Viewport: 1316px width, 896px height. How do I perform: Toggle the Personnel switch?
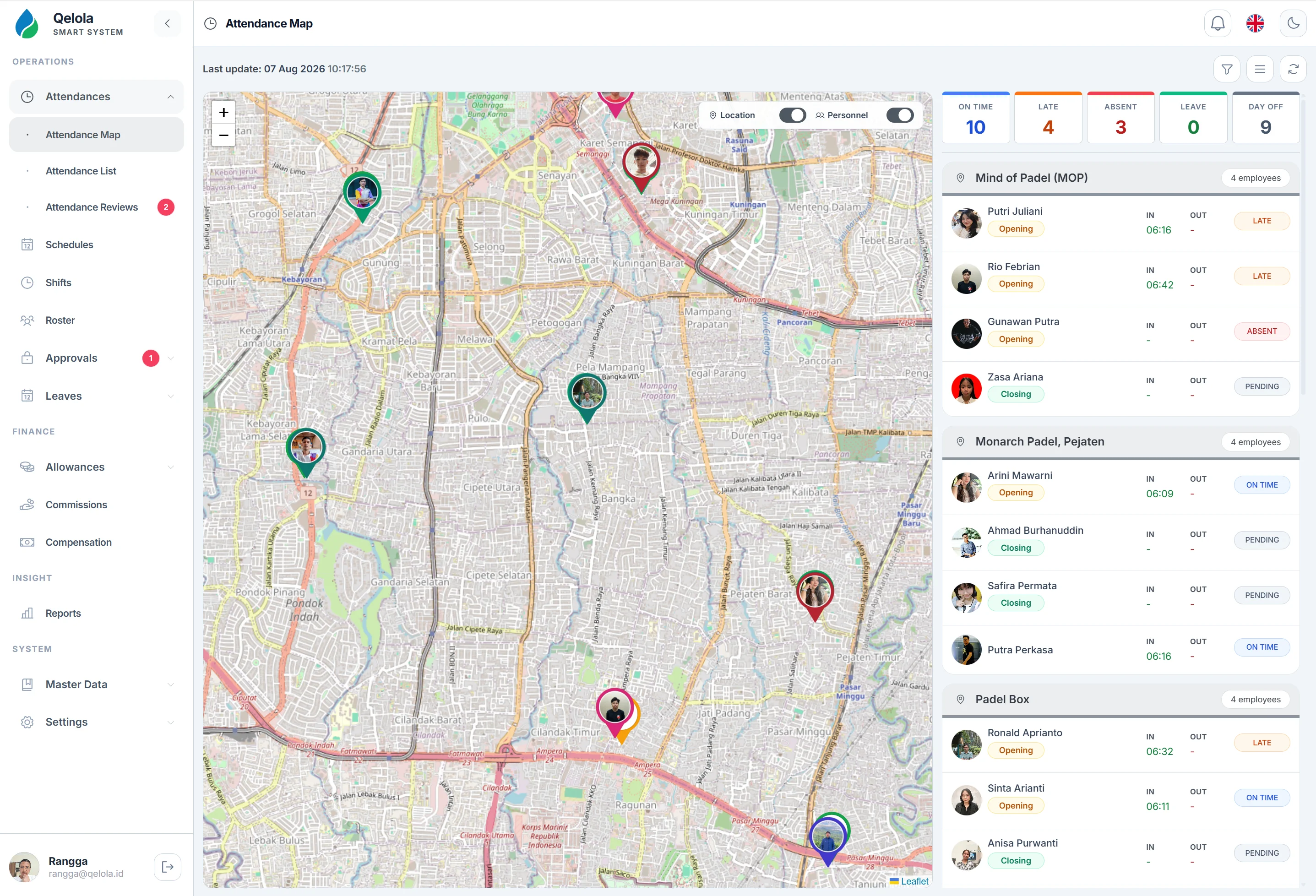pos(899,115)
